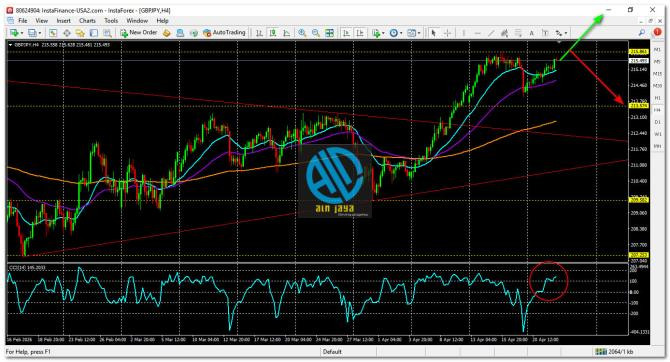Toggle Chart Shift
The height and width of the screenshot is (362, 670).
(360, 33)
